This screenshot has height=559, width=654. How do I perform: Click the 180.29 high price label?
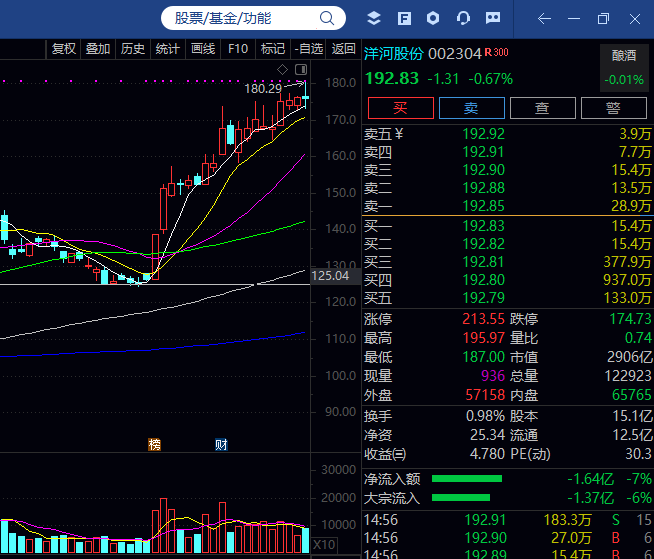263,88
